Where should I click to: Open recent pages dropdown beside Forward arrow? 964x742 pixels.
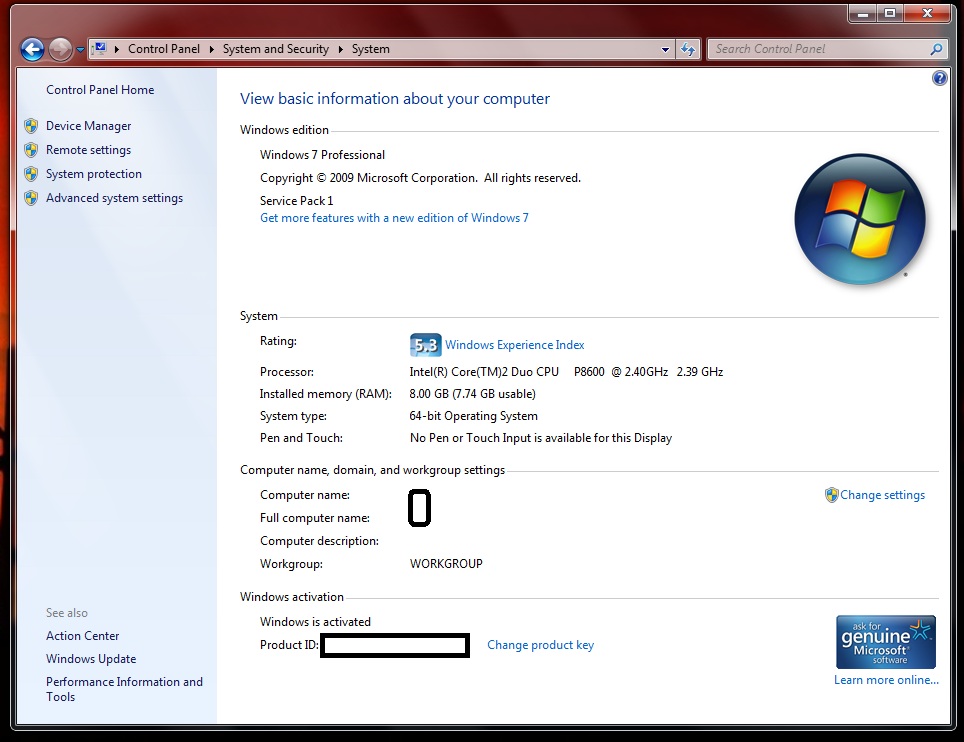[x=80, y=50]
